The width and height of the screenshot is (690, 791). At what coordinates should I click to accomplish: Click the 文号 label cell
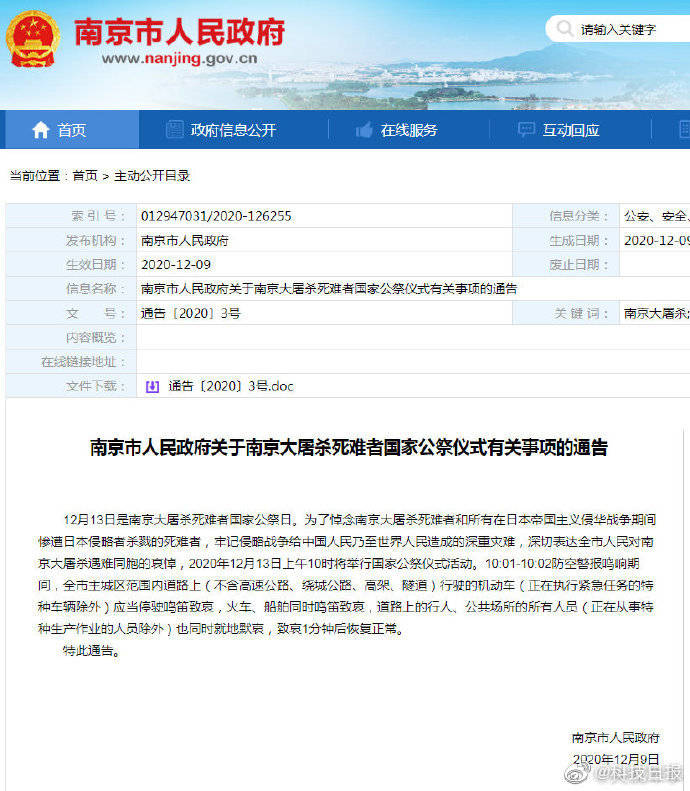[71, 313]
